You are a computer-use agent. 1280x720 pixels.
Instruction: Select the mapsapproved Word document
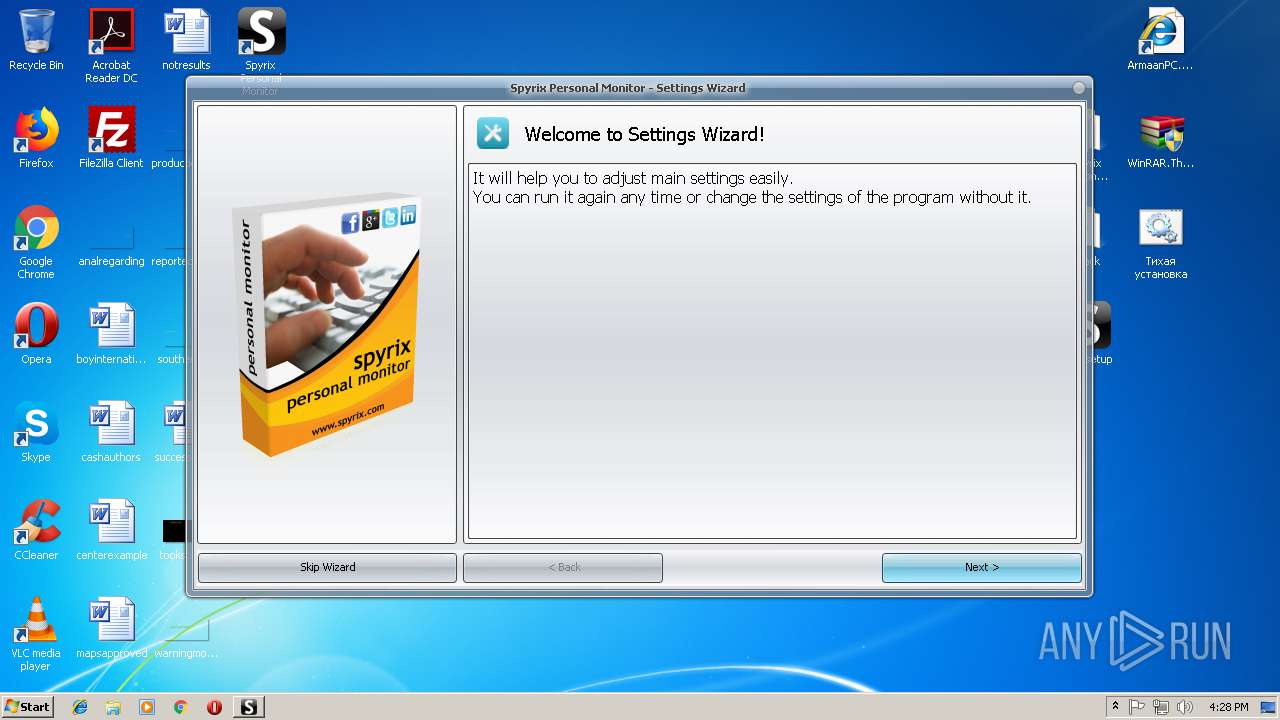(x=111, y=628)
